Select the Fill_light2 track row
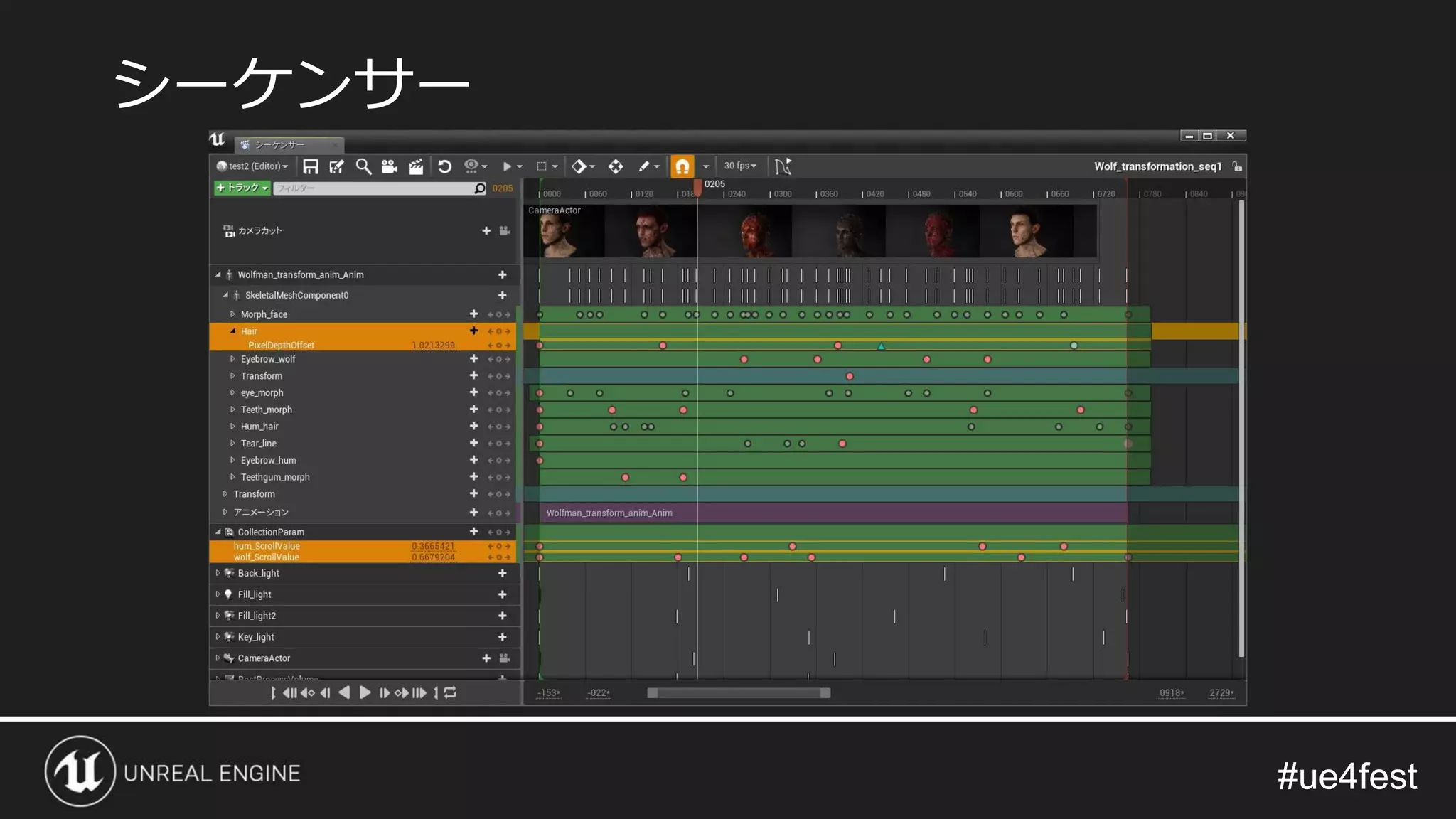1456x819 pixels. click(363, 616)
